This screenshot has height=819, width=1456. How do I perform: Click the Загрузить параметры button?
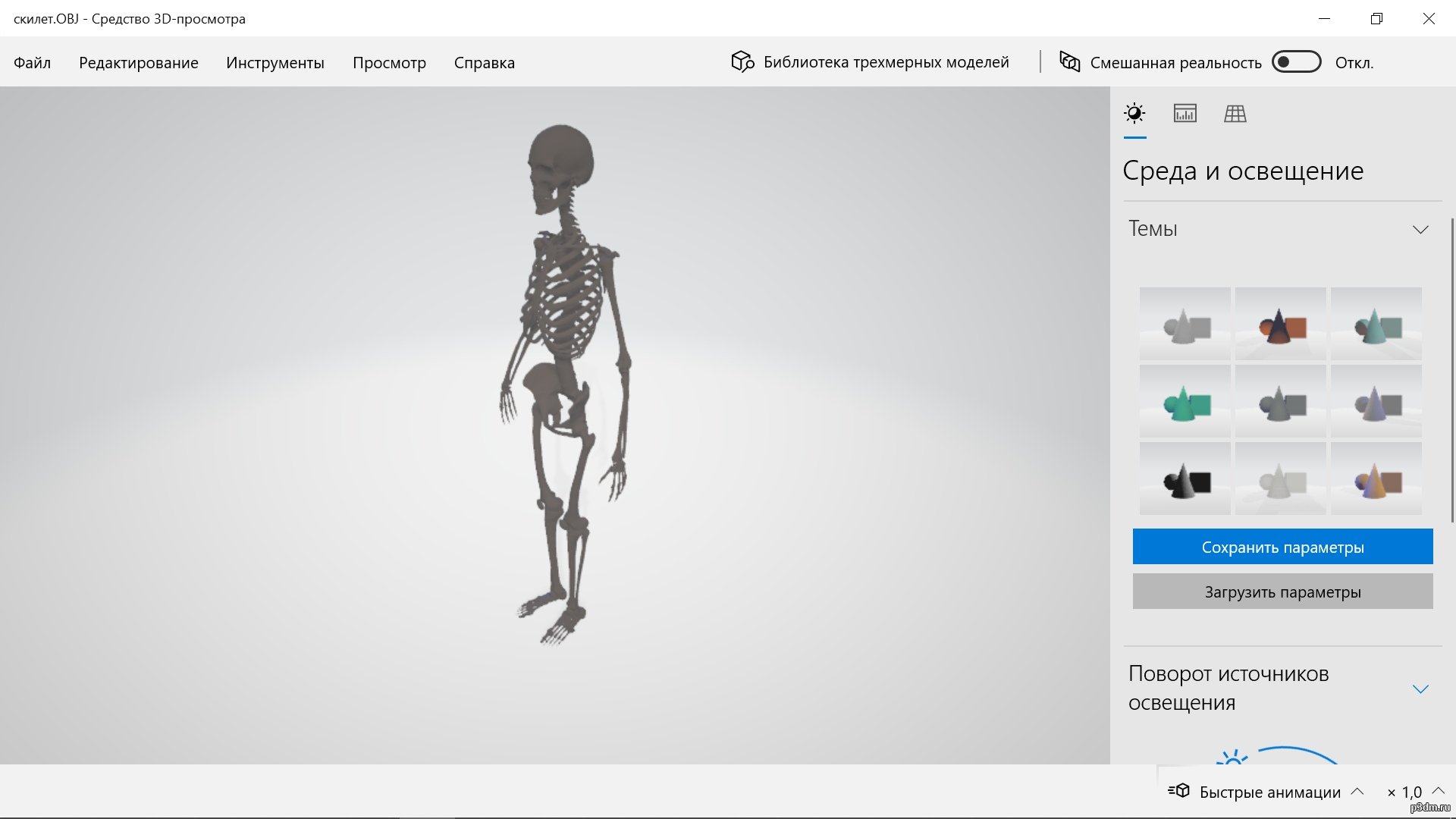tap(1282, 591)
